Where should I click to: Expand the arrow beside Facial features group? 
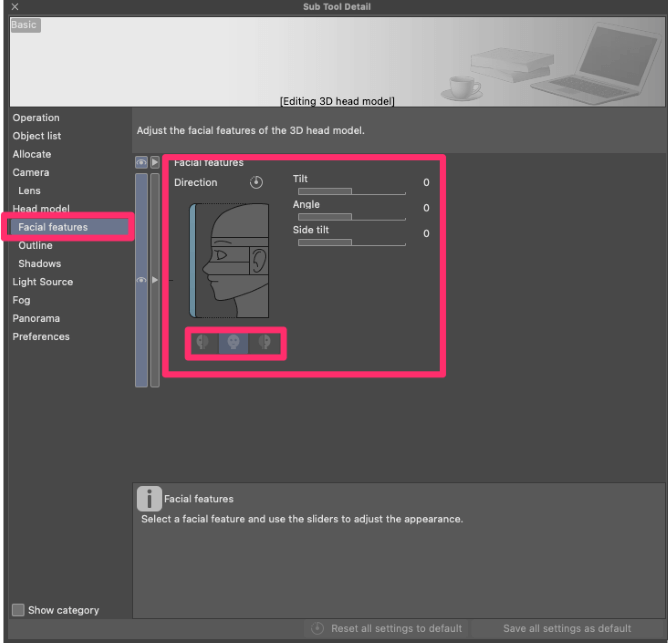point(155,280)
